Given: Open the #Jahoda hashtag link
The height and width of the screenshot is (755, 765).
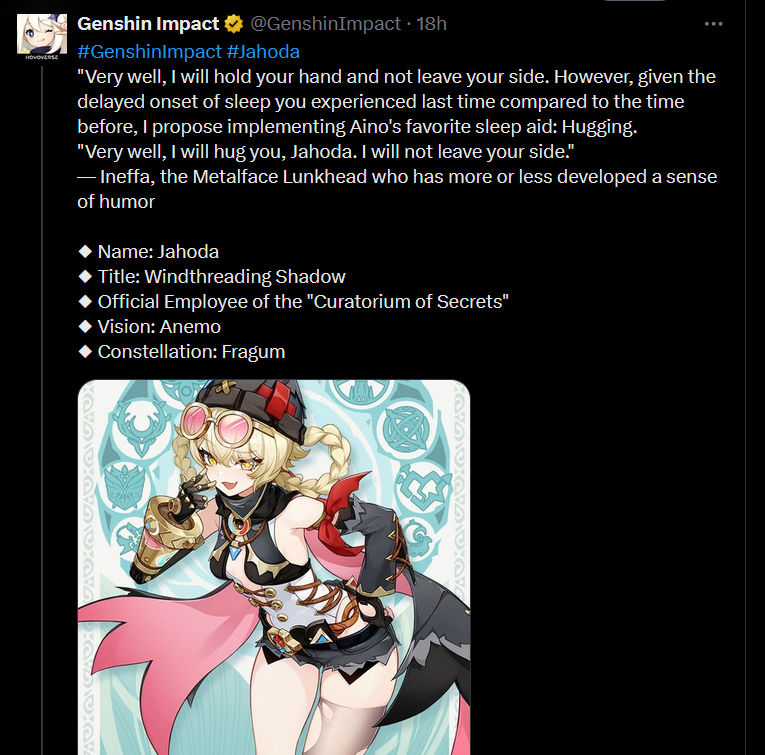Looking at the screenshot, I should [x=263, y=52].
